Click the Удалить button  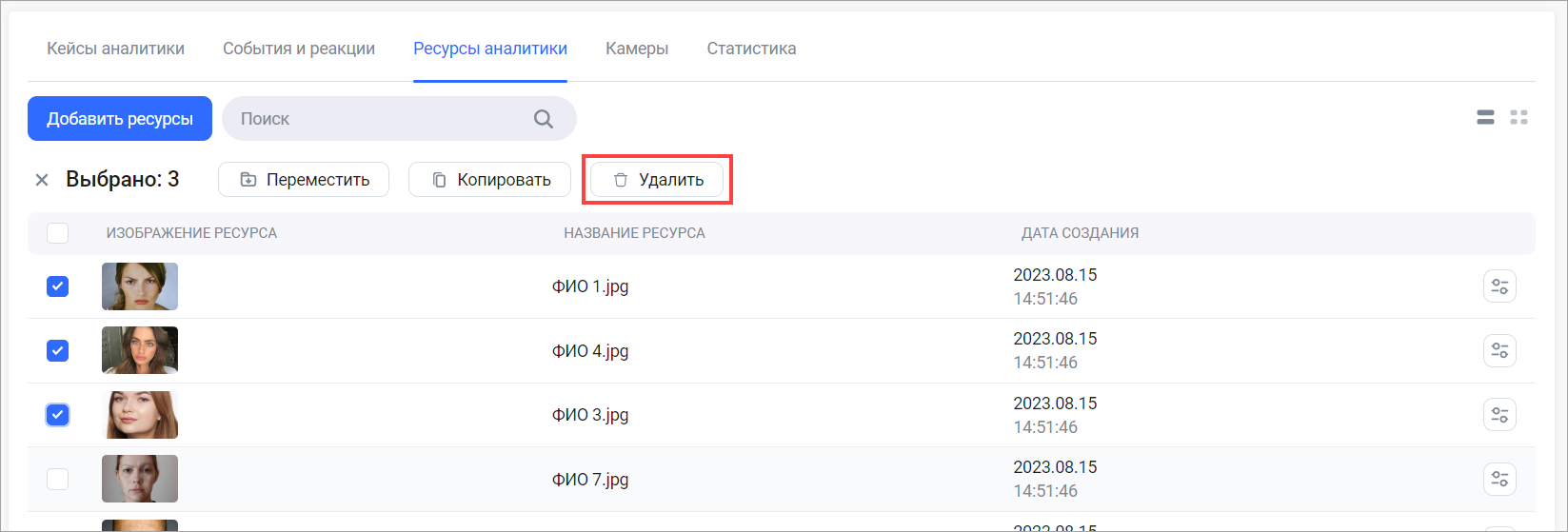pyautogui.click(x=657, y=180)
